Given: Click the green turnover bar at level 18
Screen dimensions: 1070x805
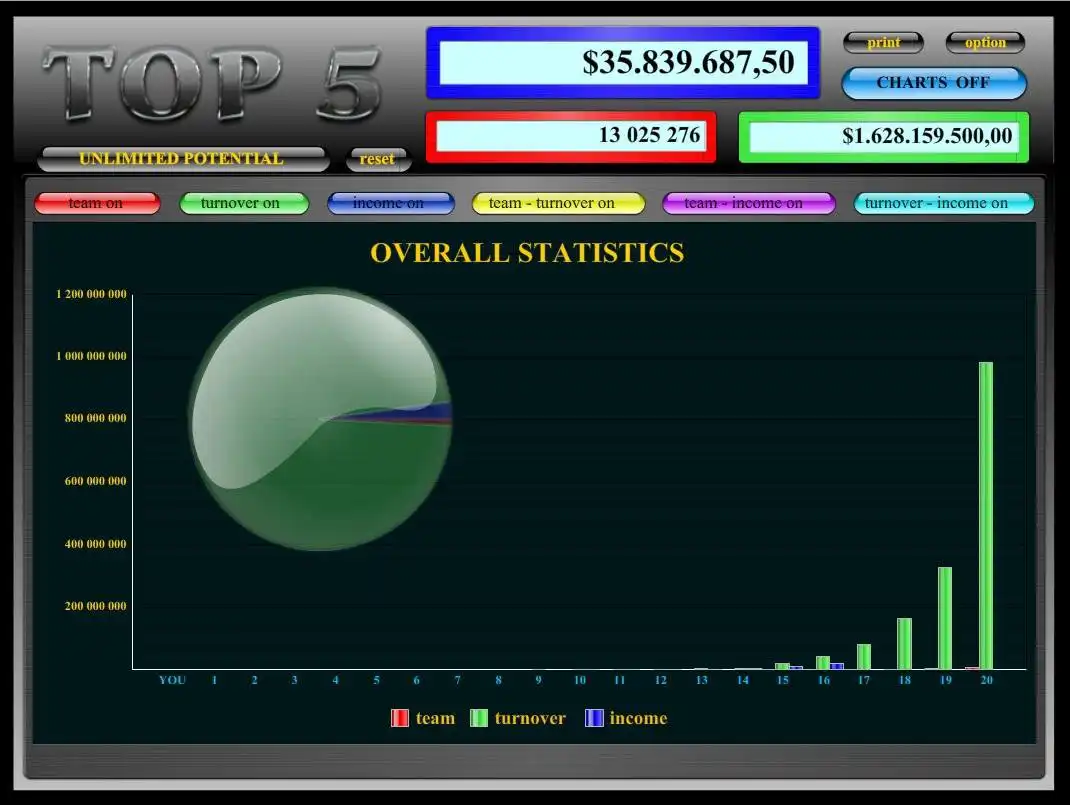Looking at the screenshot, I should pyautogui.click(x=904, y=643).
